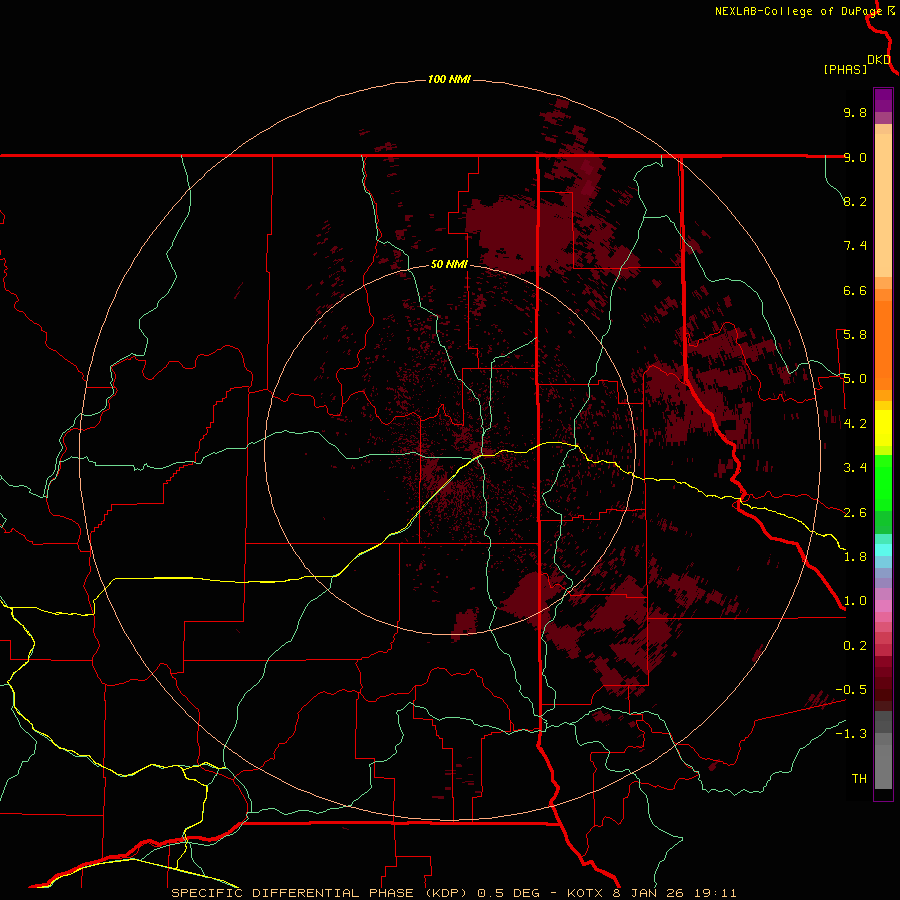The image size is (900, 900).
Task: Click the pink segment of the color bar
Action: (883, 606)
